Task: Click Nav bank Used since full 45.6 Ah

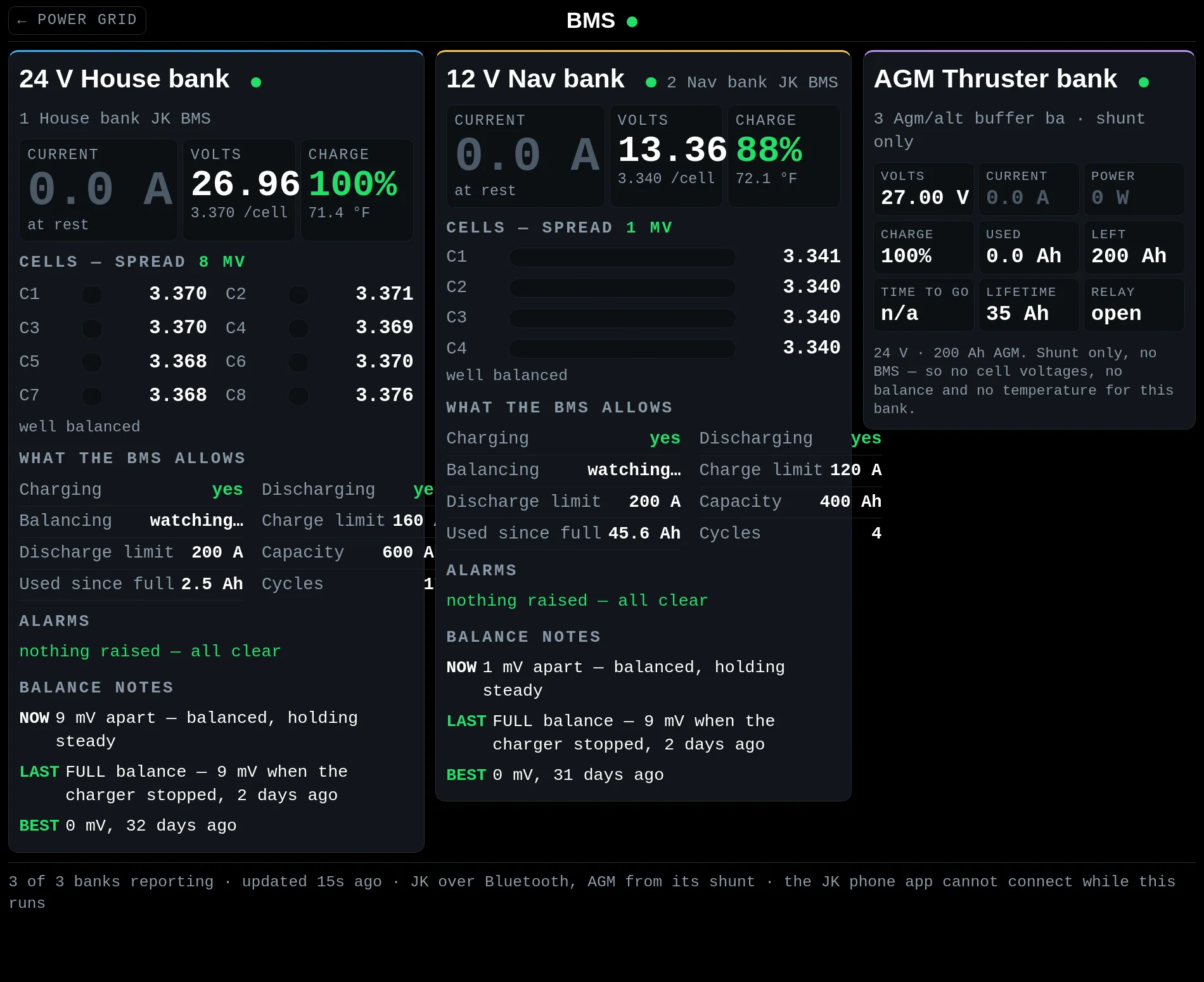Action: (x=563, y=533)
